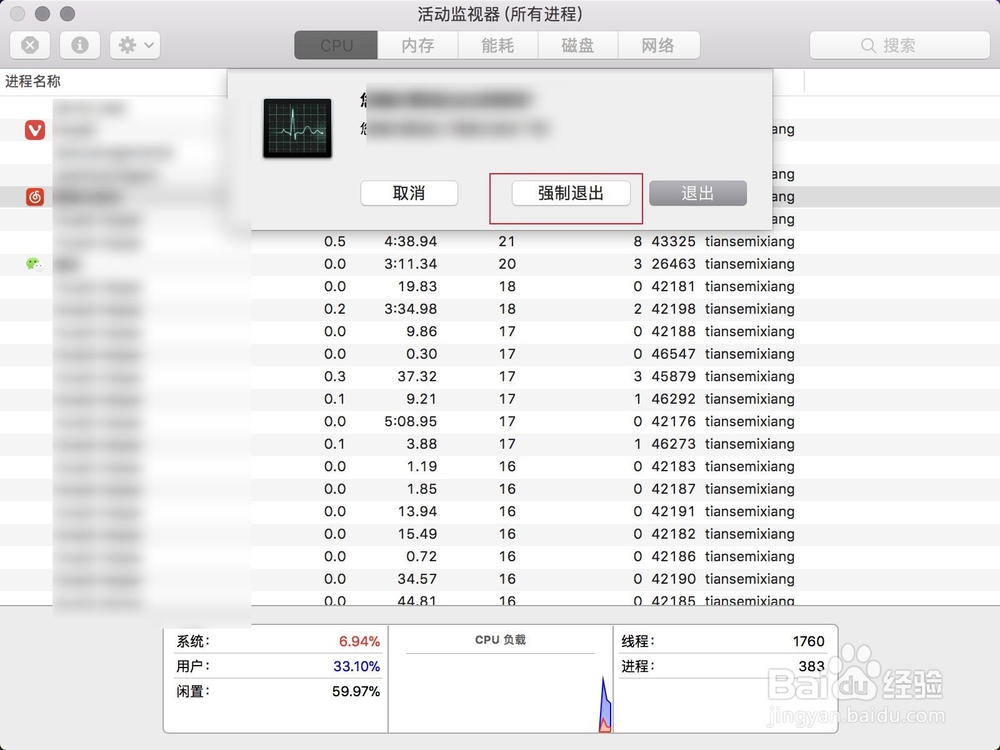
Task: Select the row with PID 46292
Action: tap(500, 399)
